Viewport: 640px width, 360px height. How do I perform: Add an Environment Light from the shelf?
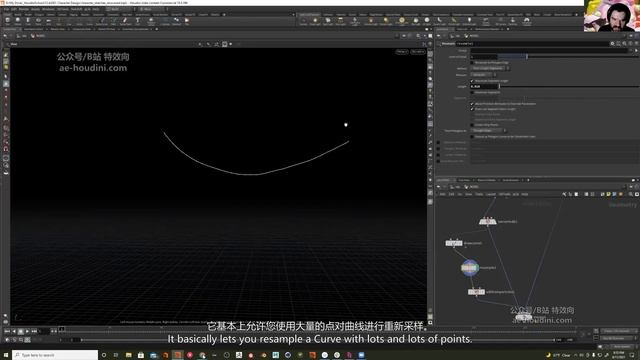pyautogui.click(x=402, y=21)
